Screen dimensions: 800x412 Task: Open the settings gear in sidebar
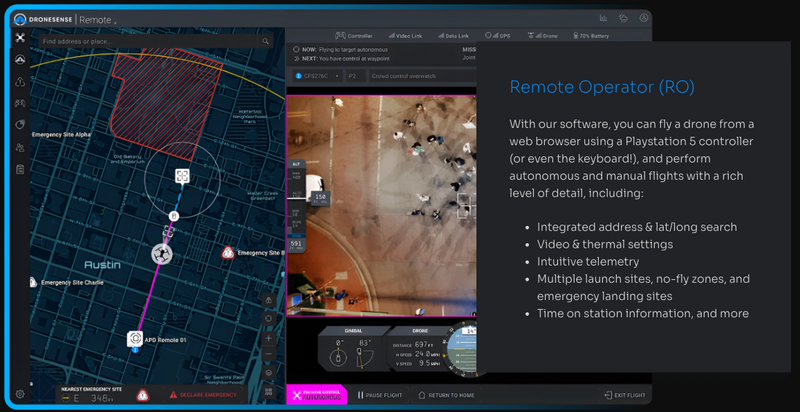click(20, 394)
